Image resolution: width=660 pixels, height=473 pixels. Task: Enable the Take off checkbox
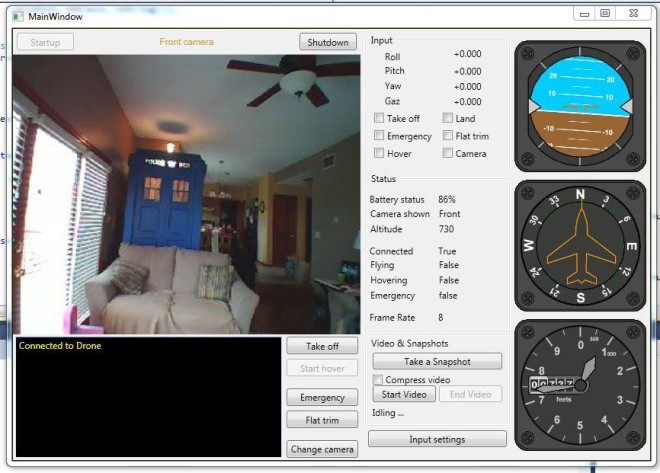[379, 118]
